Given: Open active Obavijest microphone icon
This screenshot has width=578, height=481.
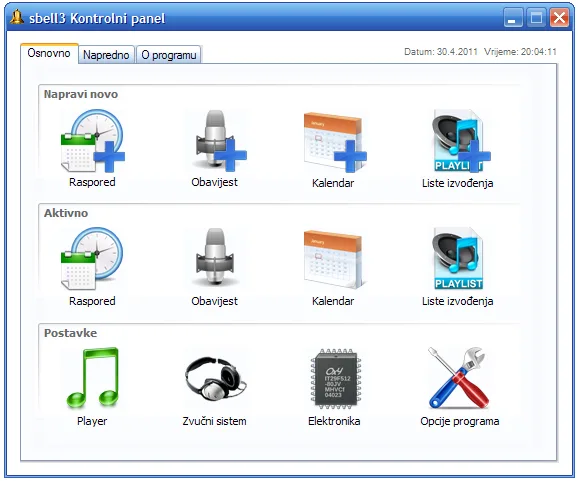Looking at the screenshot, I should (x=215, y=257).
